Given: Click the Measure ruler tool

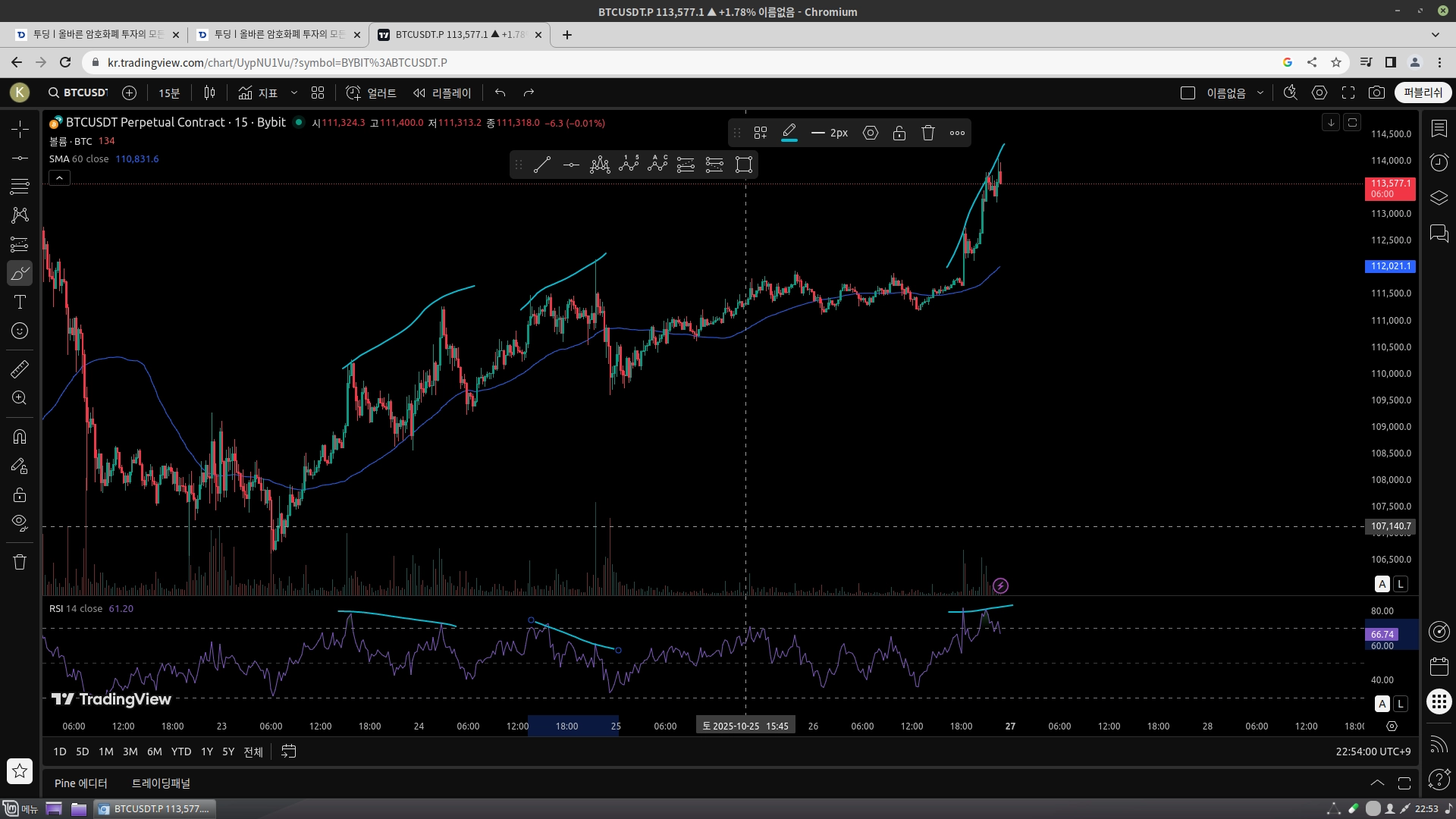Looking at the screenshot, I should 20,369.
